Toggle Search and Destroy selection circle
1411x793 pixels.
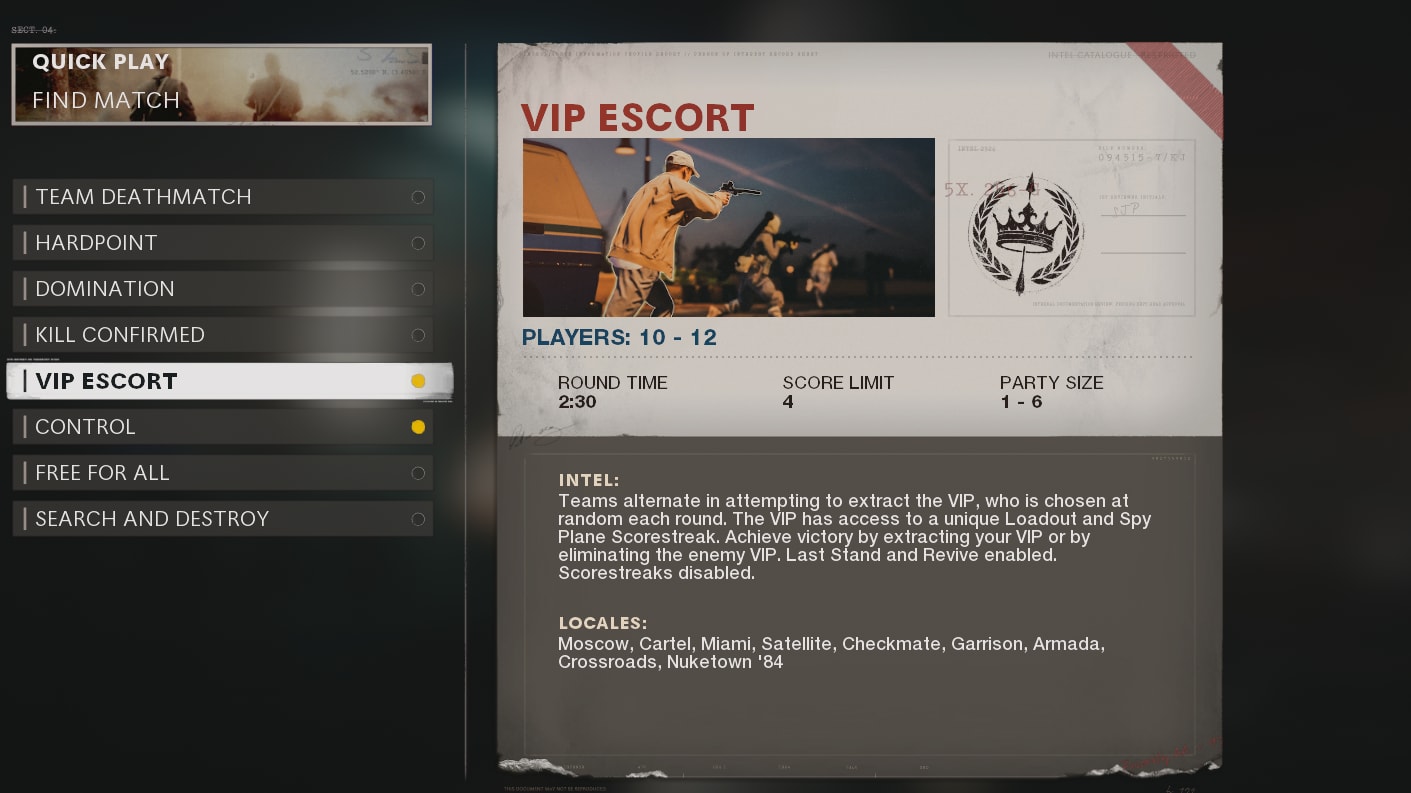click(418, 519)
